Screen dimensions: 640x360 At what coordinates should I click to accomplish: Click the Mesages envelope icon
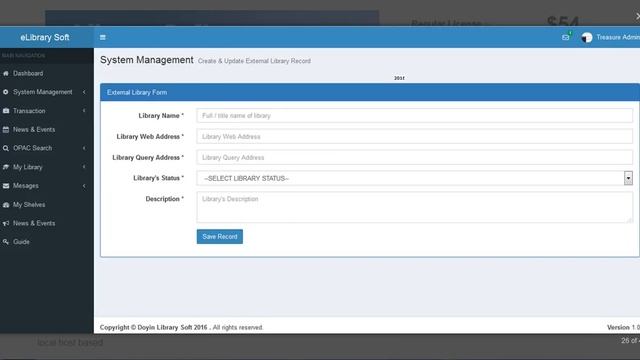point(6,186)
